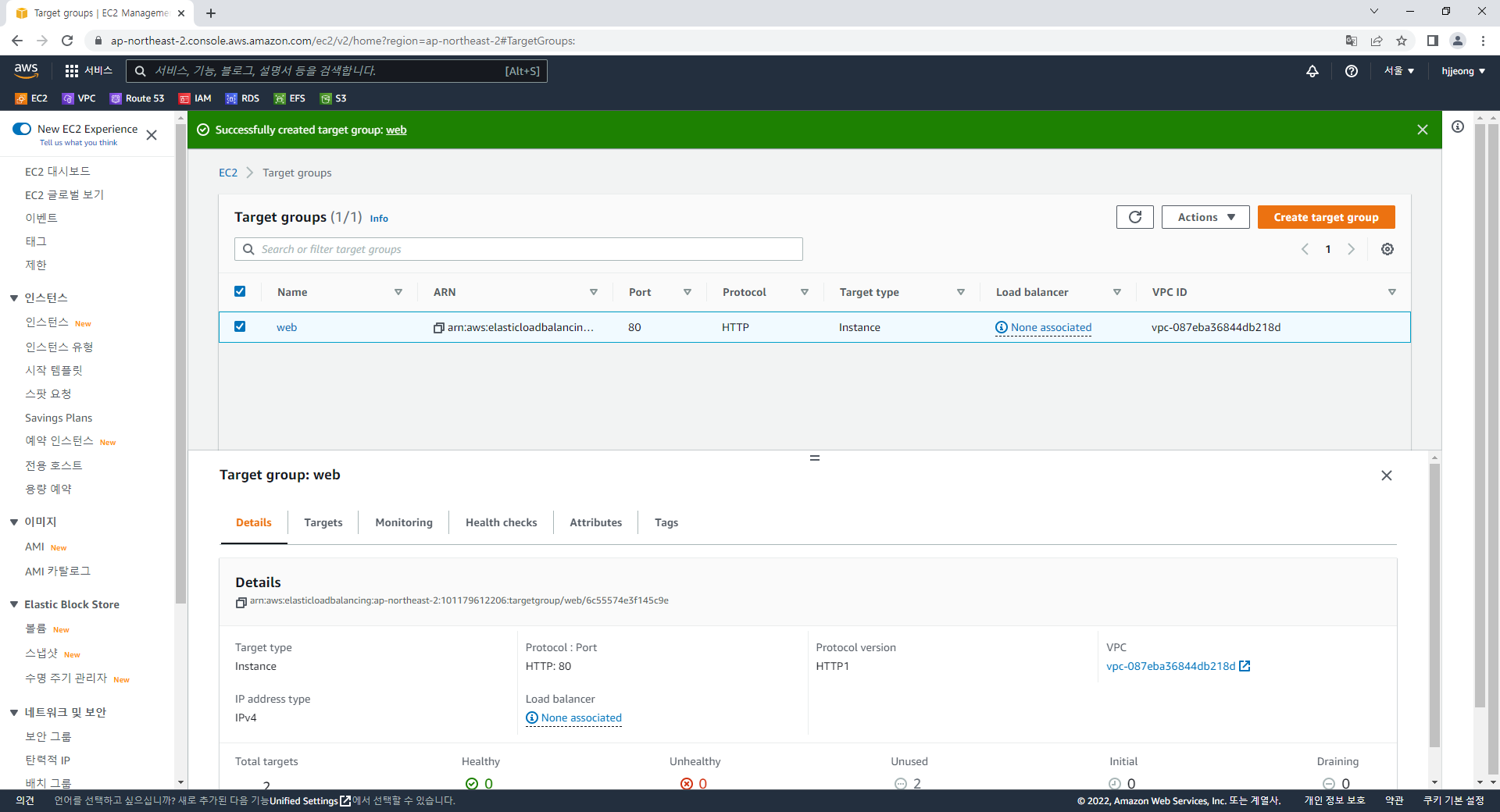The width and height of the screenshot is (1500, 812).
Task: Open Savings Plans in the sidebar
Action: click(59, 418)
